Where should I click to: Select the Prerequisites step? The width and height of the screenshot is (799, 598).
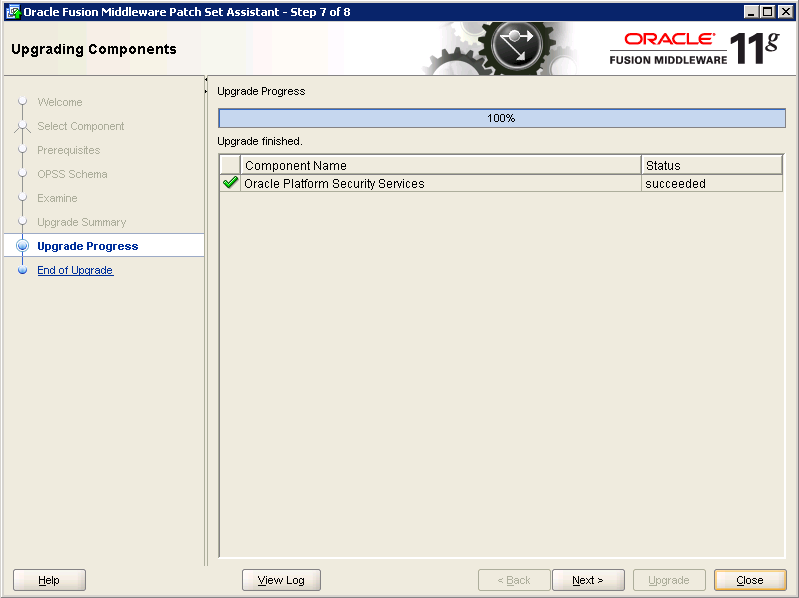click(x=68, y=150)
